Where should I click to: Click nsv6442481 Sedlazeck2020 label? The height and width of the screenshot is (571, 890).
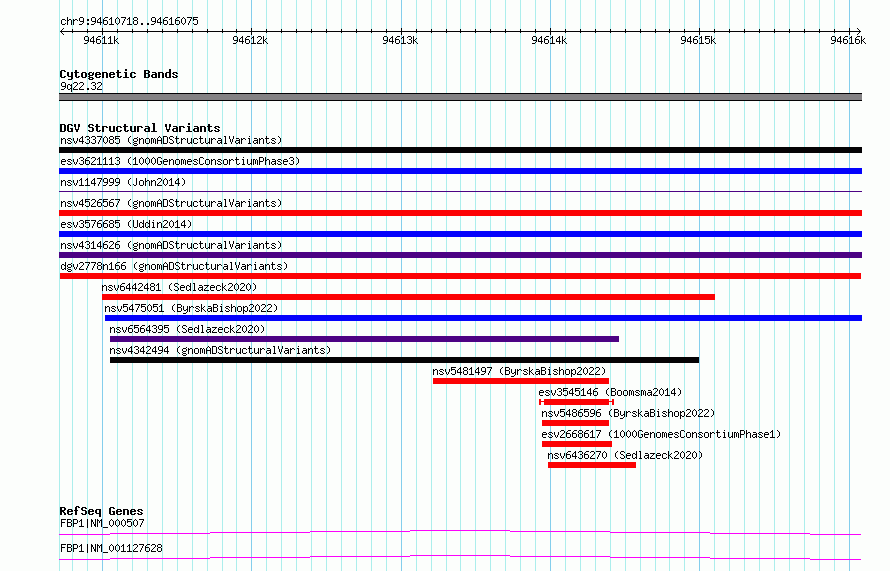[179, 287]
